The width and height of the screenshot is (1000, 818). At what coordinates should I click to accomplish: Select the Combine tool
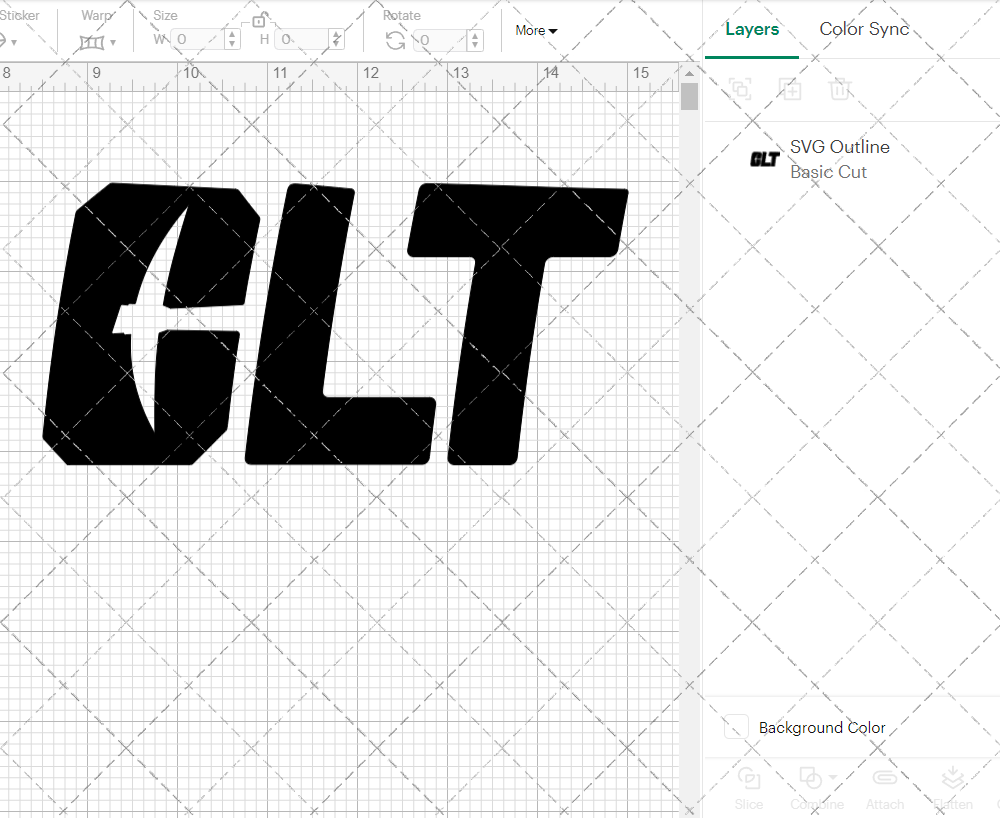click(x=810, y=786)
